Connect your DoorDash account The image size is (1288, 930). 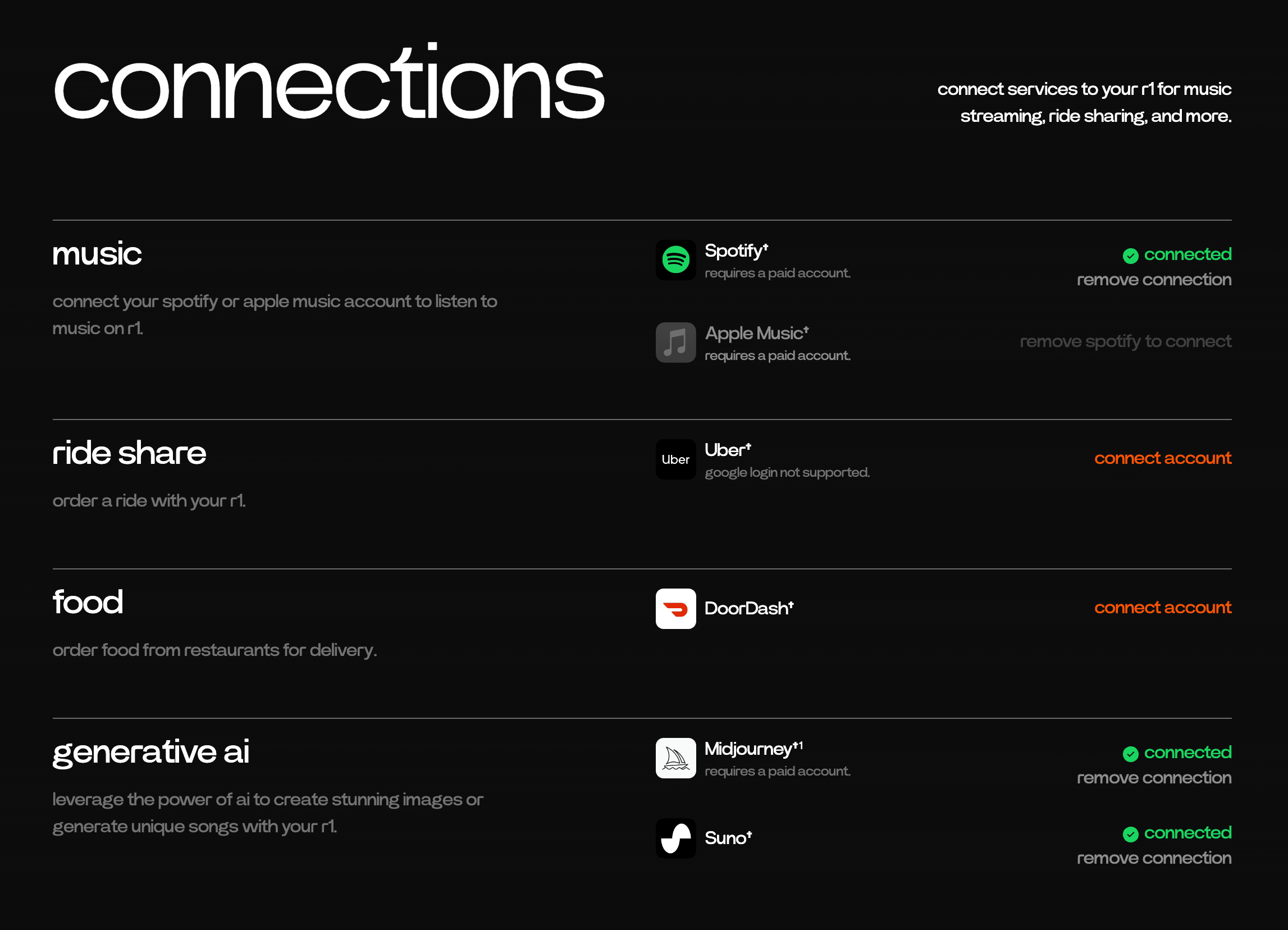pyautogui.click(x=1162, y=607)
